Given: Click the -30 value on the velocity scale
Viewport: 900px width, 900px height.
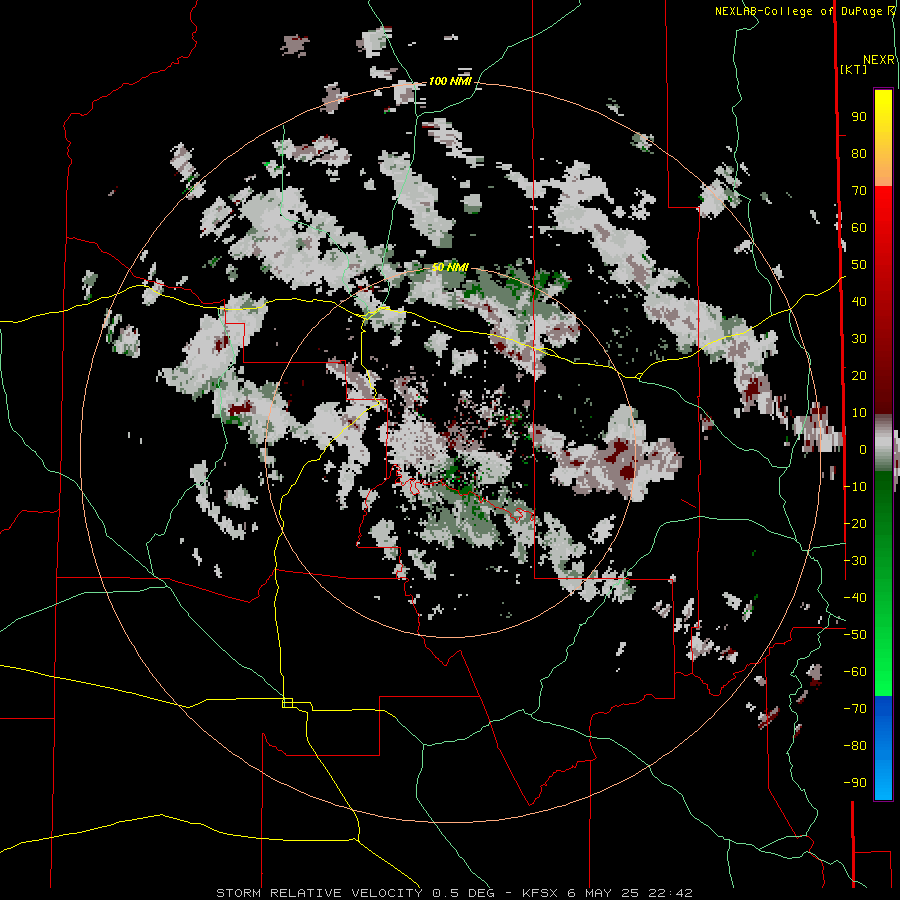Looking at the screenshot, I should coord(855,561).
